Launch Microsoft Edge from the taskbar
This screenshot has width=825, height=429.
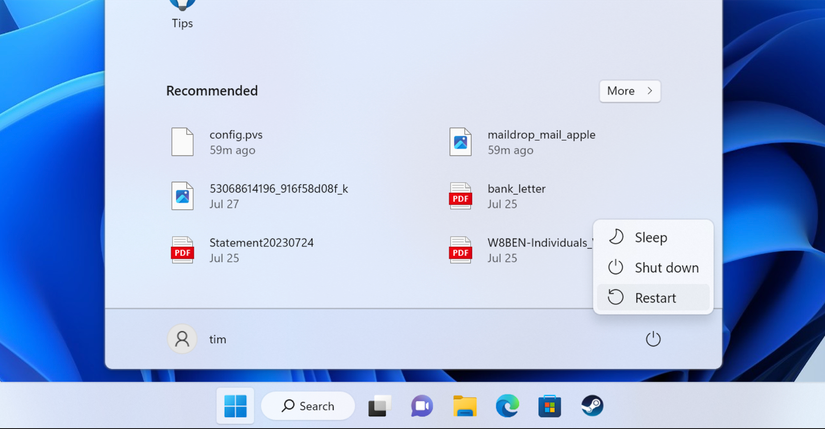507,406
